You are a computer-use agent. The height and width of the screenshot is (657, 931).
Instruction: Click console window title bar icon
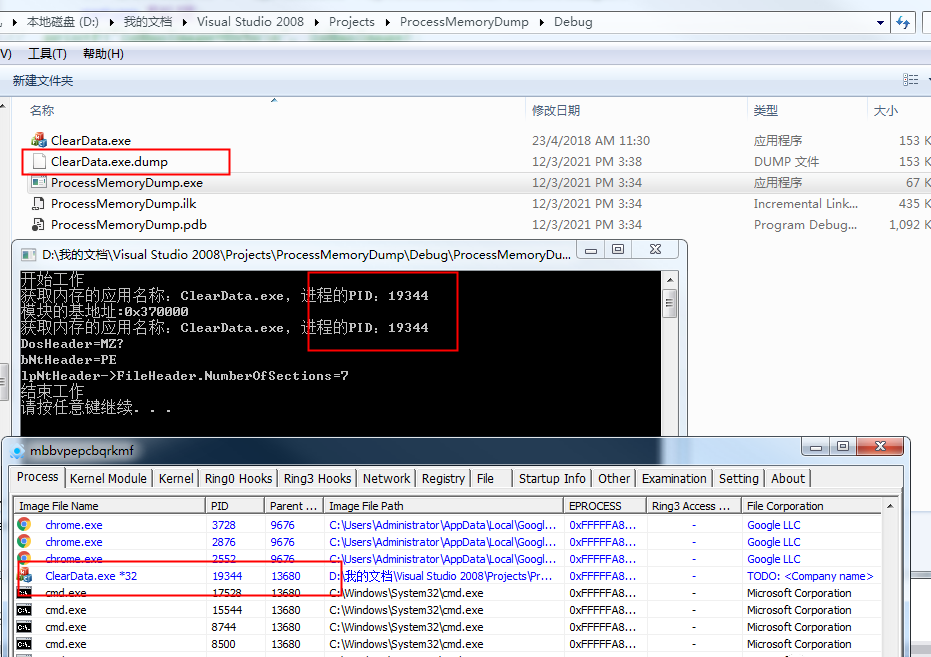tap(28, 255)
